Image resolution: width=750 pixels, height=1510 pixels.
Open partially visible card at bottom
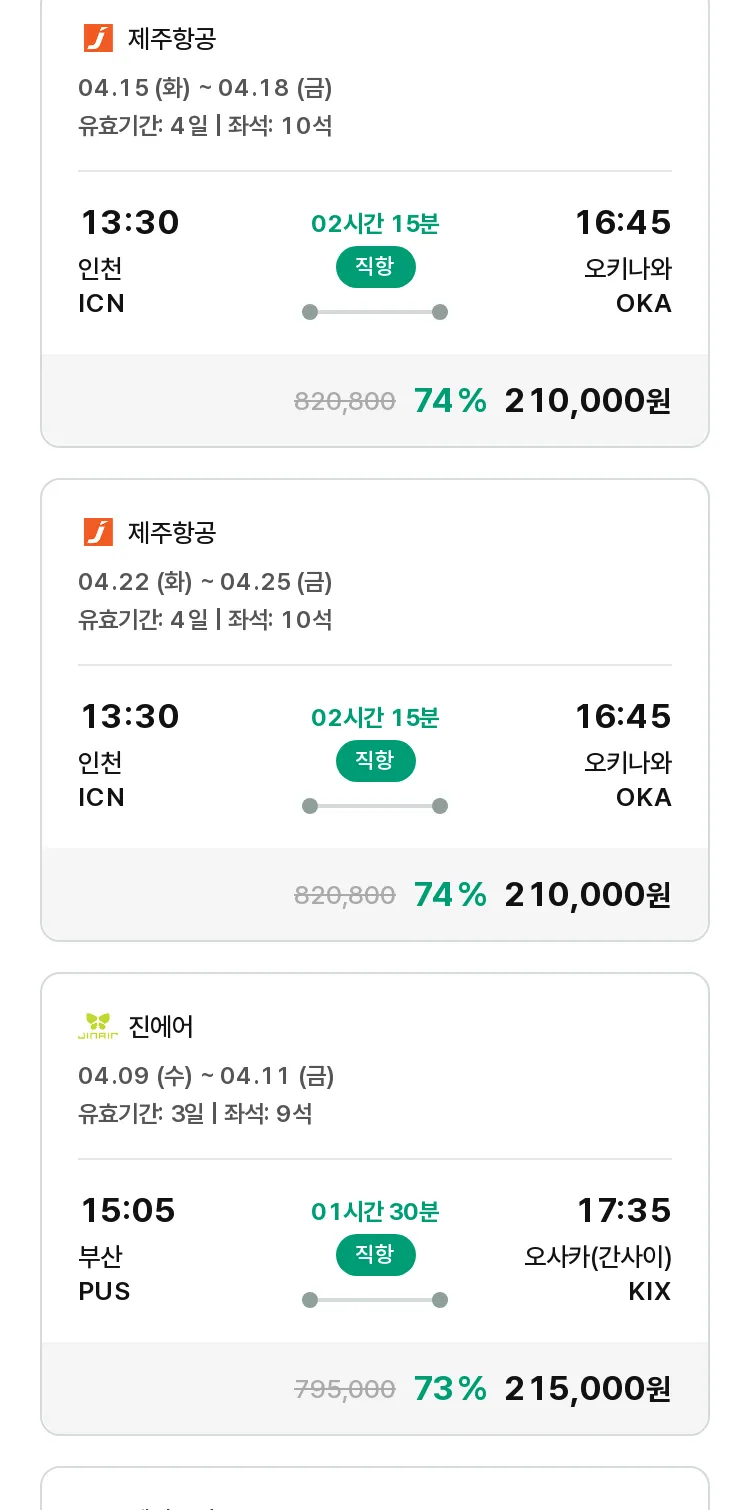pos(375,1488)
